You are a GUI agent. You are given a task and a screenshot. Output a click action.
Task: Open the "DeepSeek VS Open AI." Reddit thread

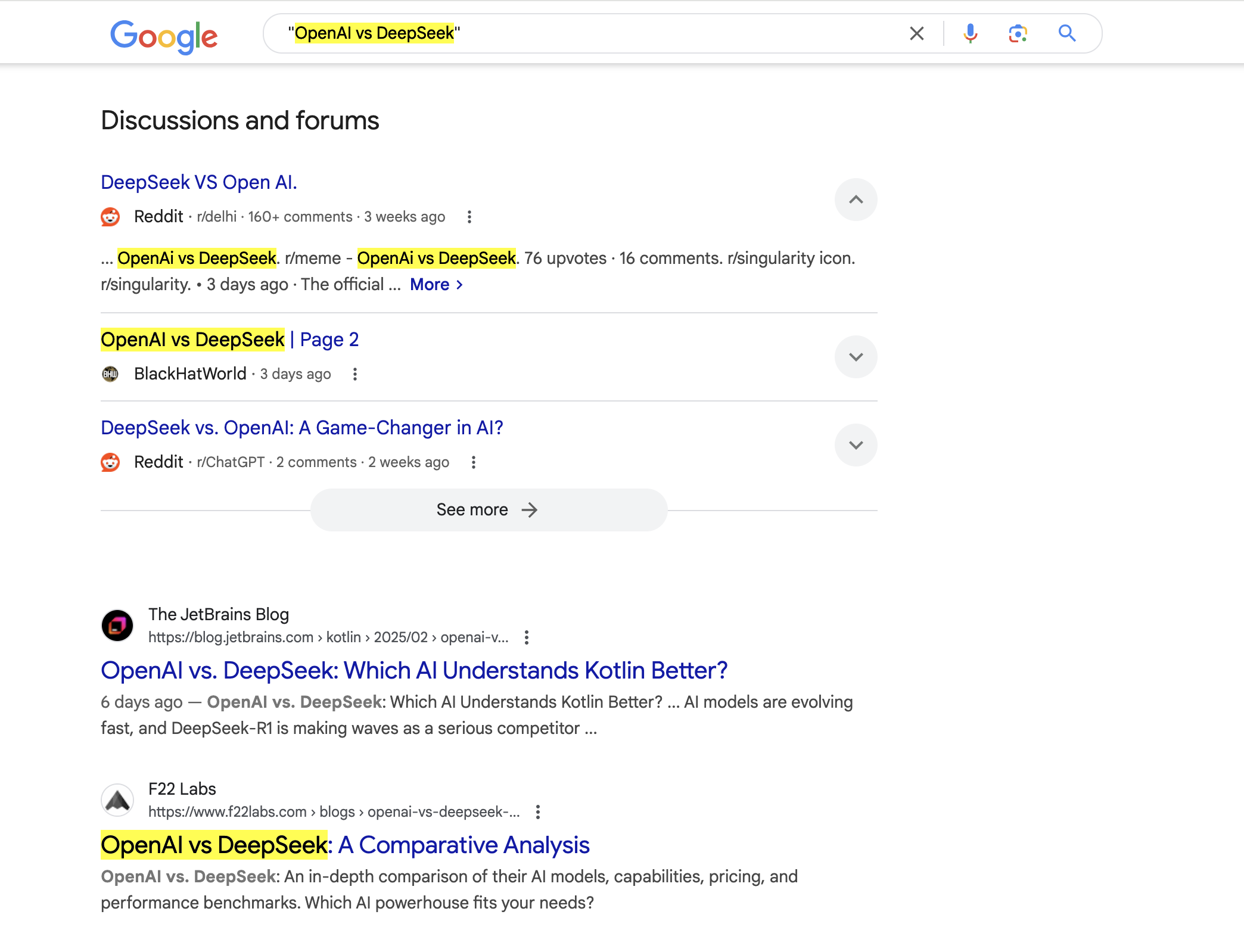(199, 182)
